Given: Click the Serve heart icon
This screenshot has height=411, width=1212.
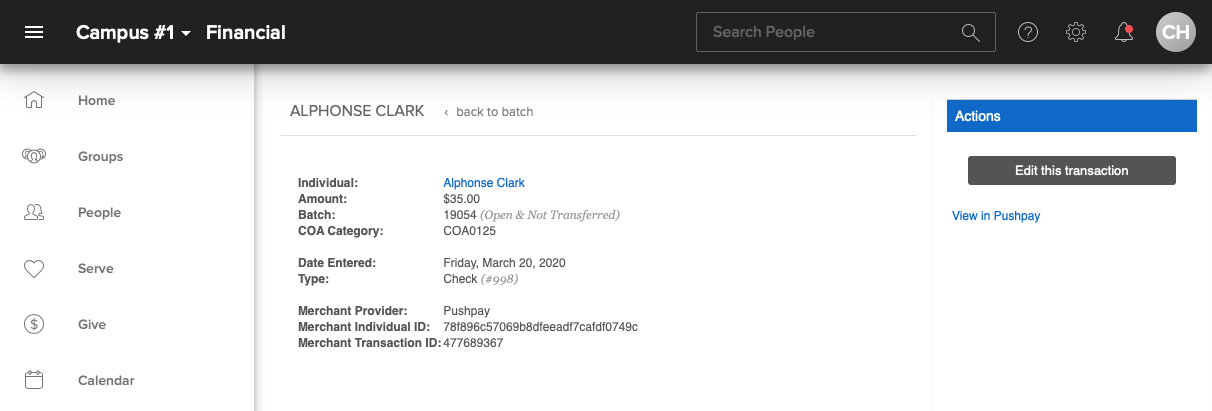Looking at the screenshot, I should coord(34,268).
